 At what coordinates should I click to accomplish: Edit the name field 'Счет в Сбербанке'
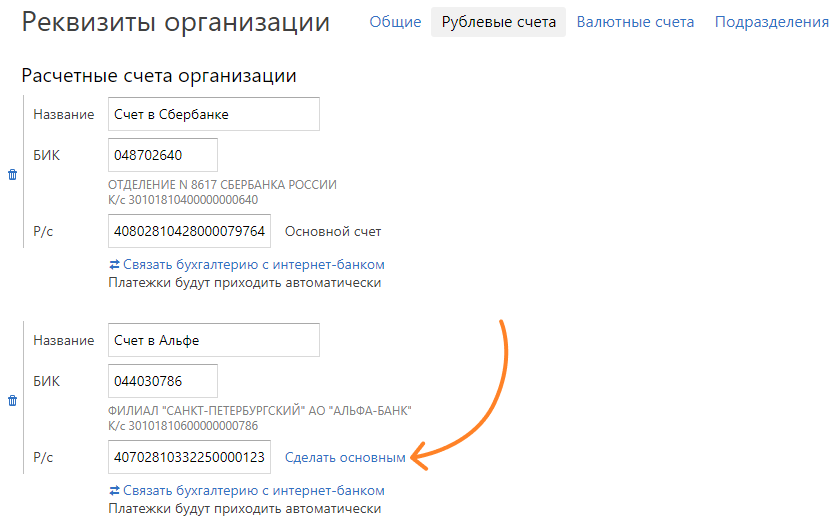click(214, 114)
